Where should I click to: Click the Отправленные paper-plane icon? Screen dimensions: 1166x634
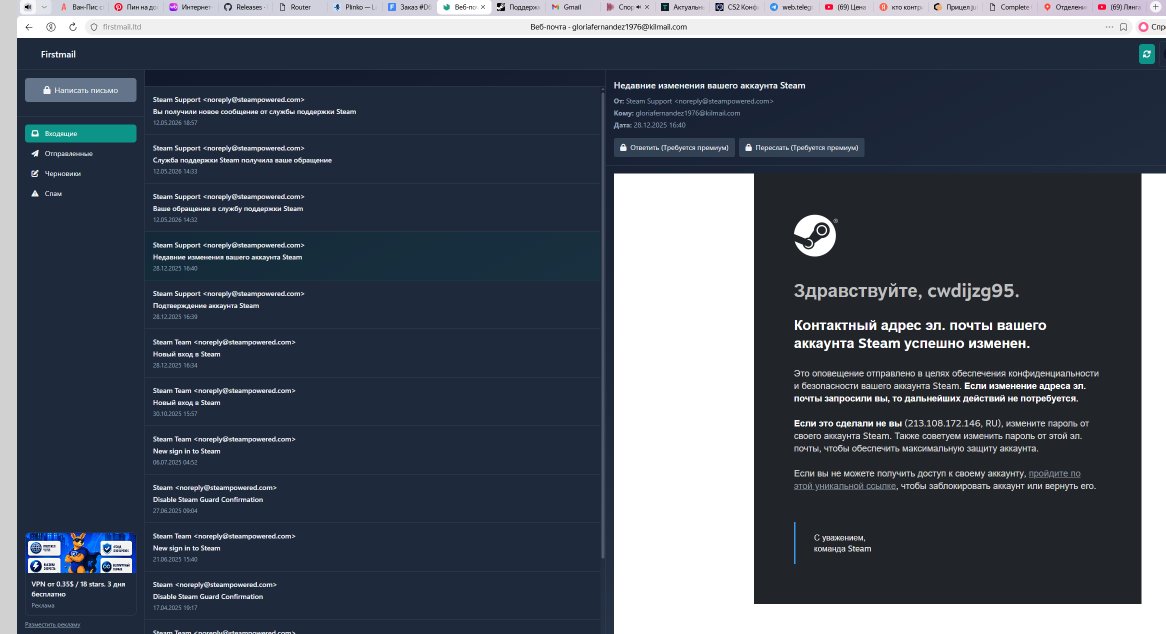(x=35, y=153)
